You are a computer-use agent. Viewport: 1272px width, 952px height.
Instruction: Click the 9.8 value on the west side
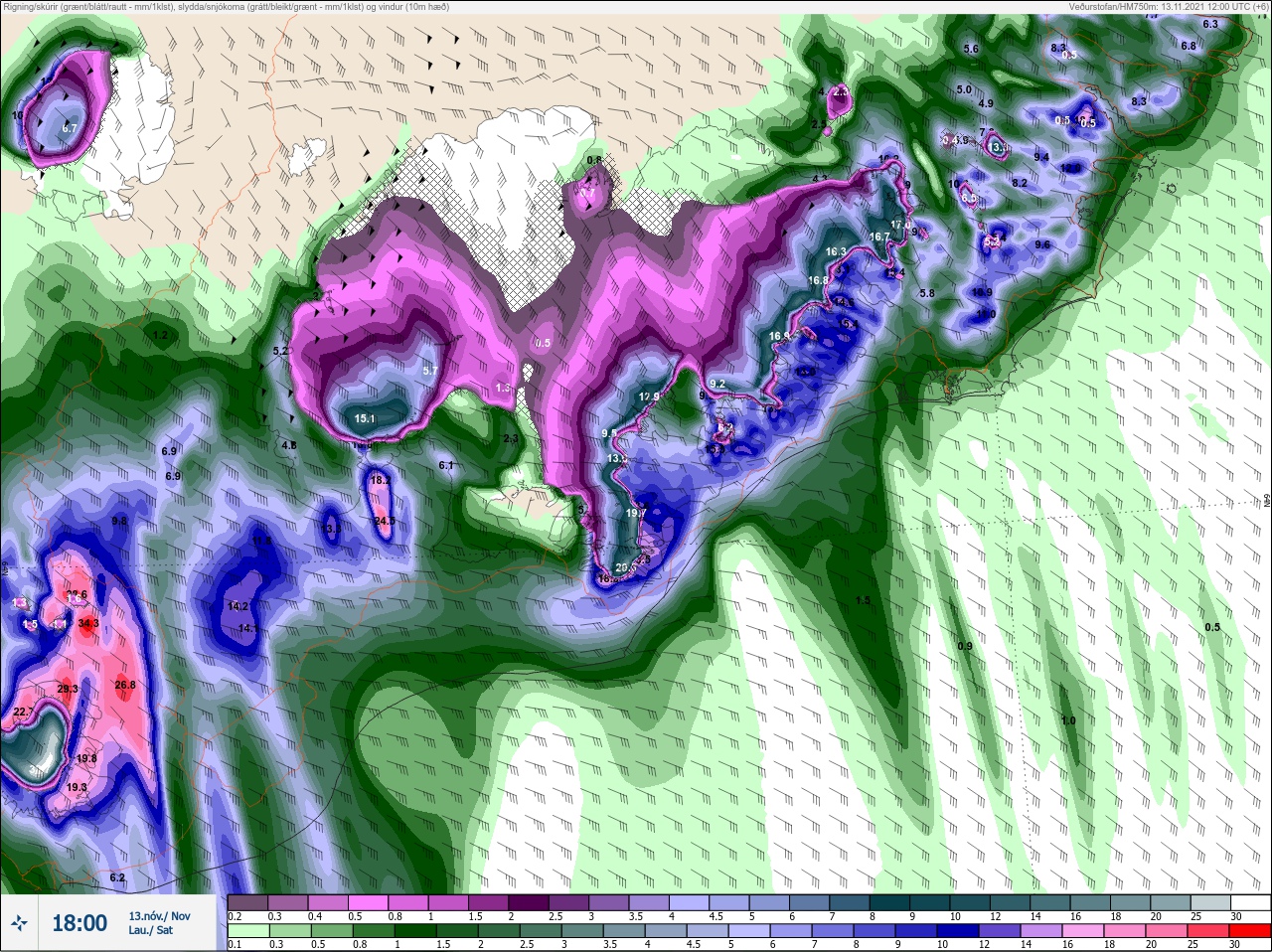(x=119, y=521)
